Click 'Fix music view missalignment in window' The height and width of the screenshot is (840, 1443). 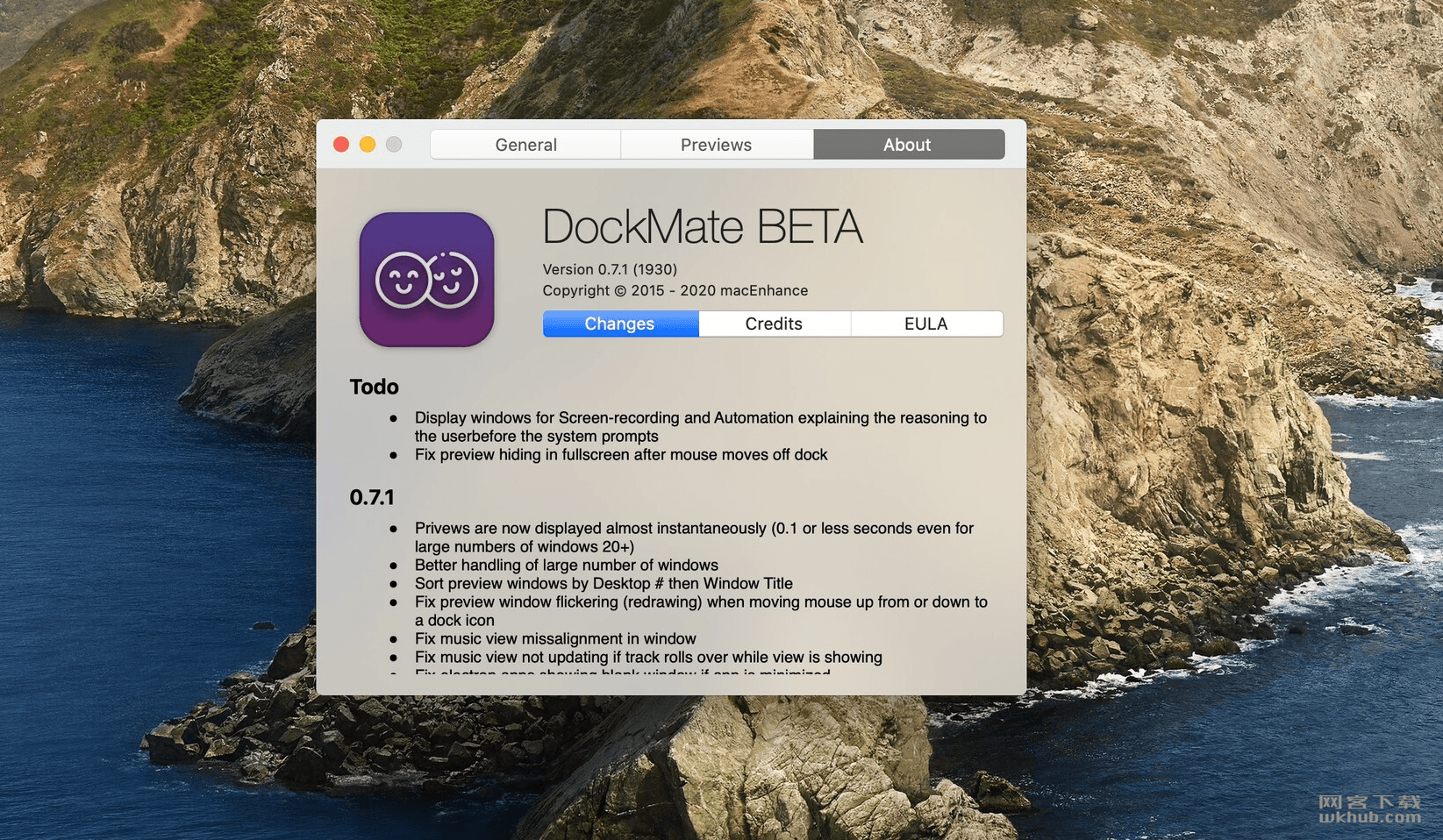(555, 638)
